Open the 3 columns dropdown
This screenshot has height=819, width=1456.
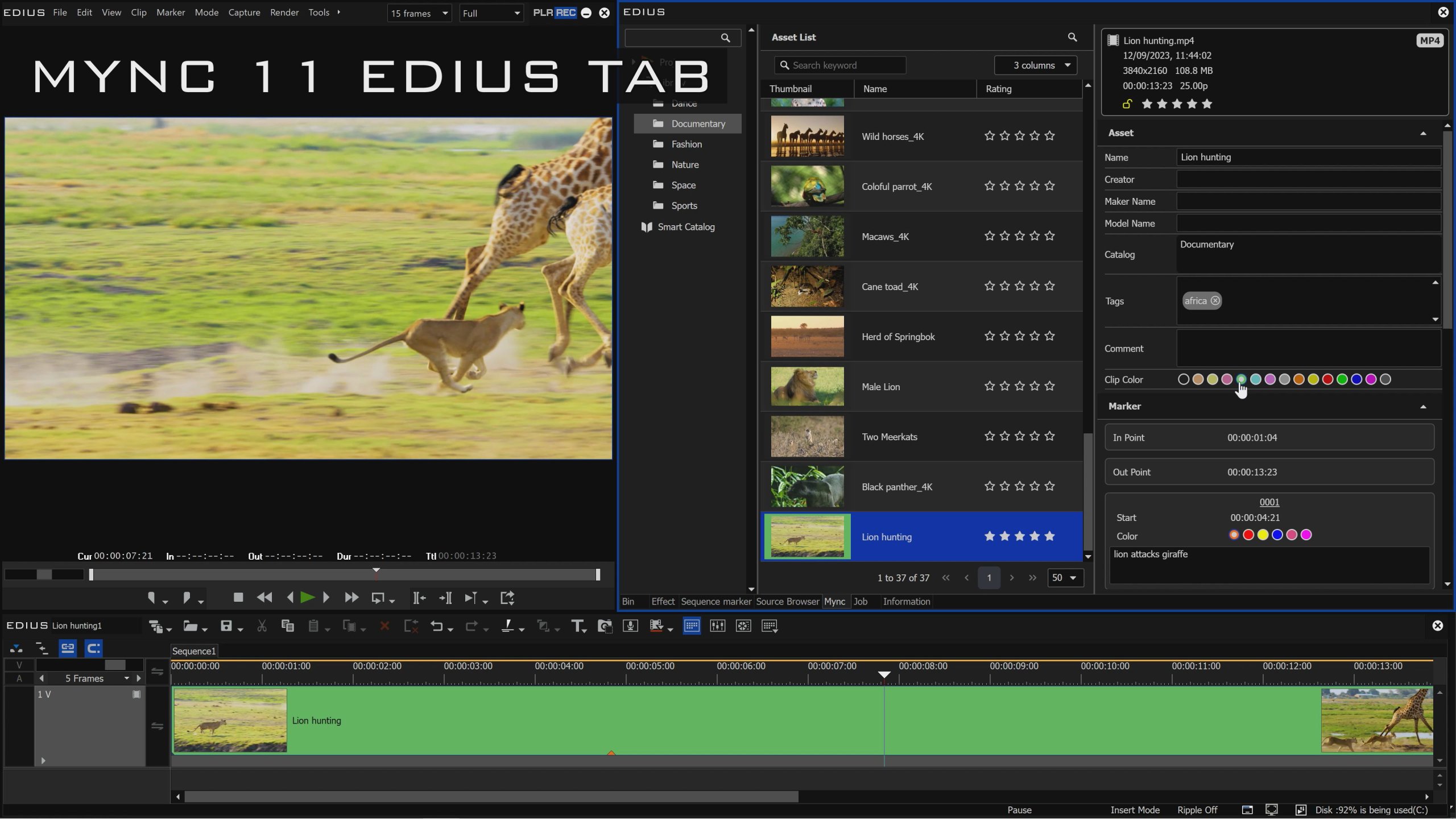click(x=1035, y=65)
